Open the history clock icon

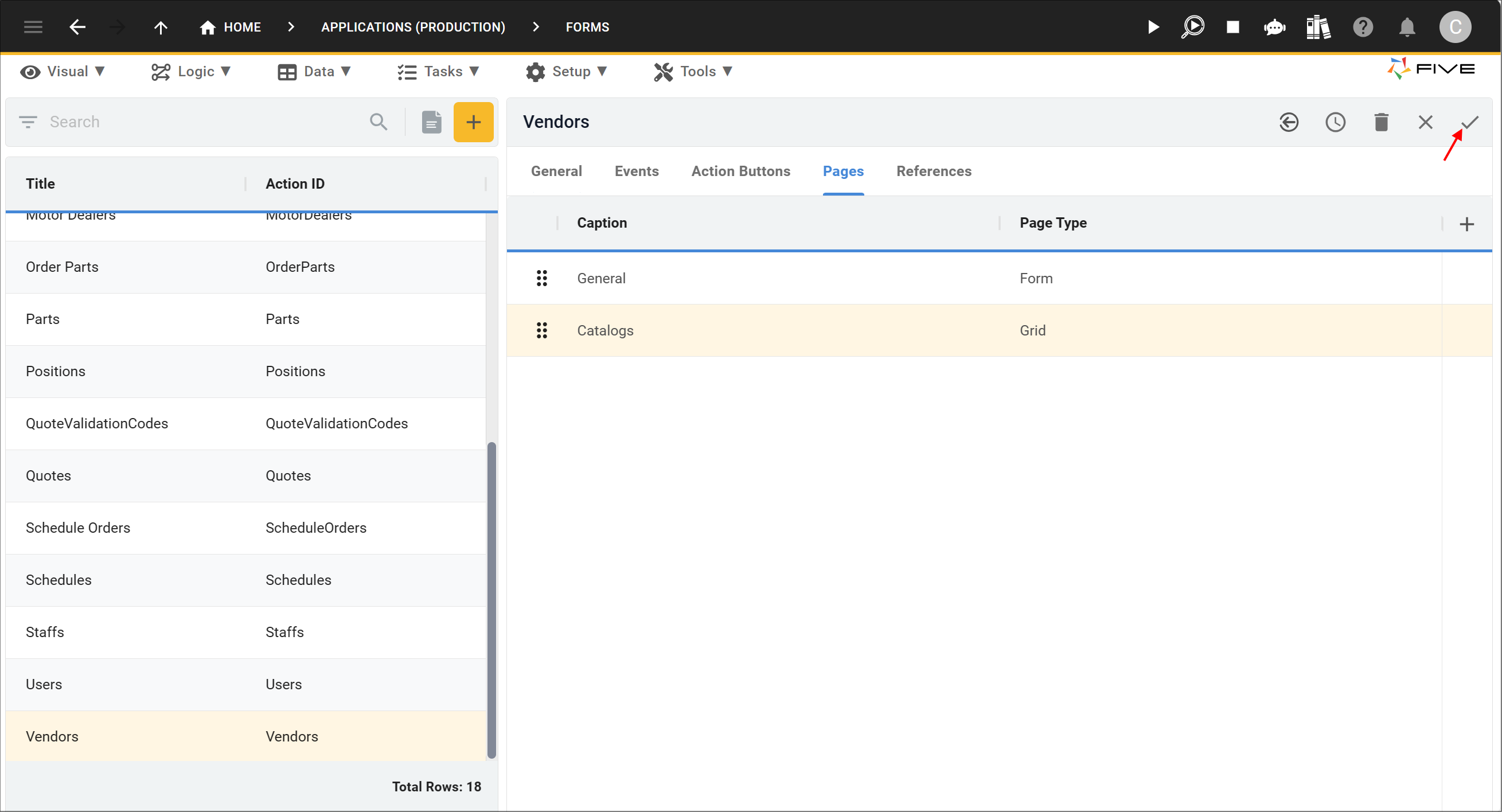1335,122
